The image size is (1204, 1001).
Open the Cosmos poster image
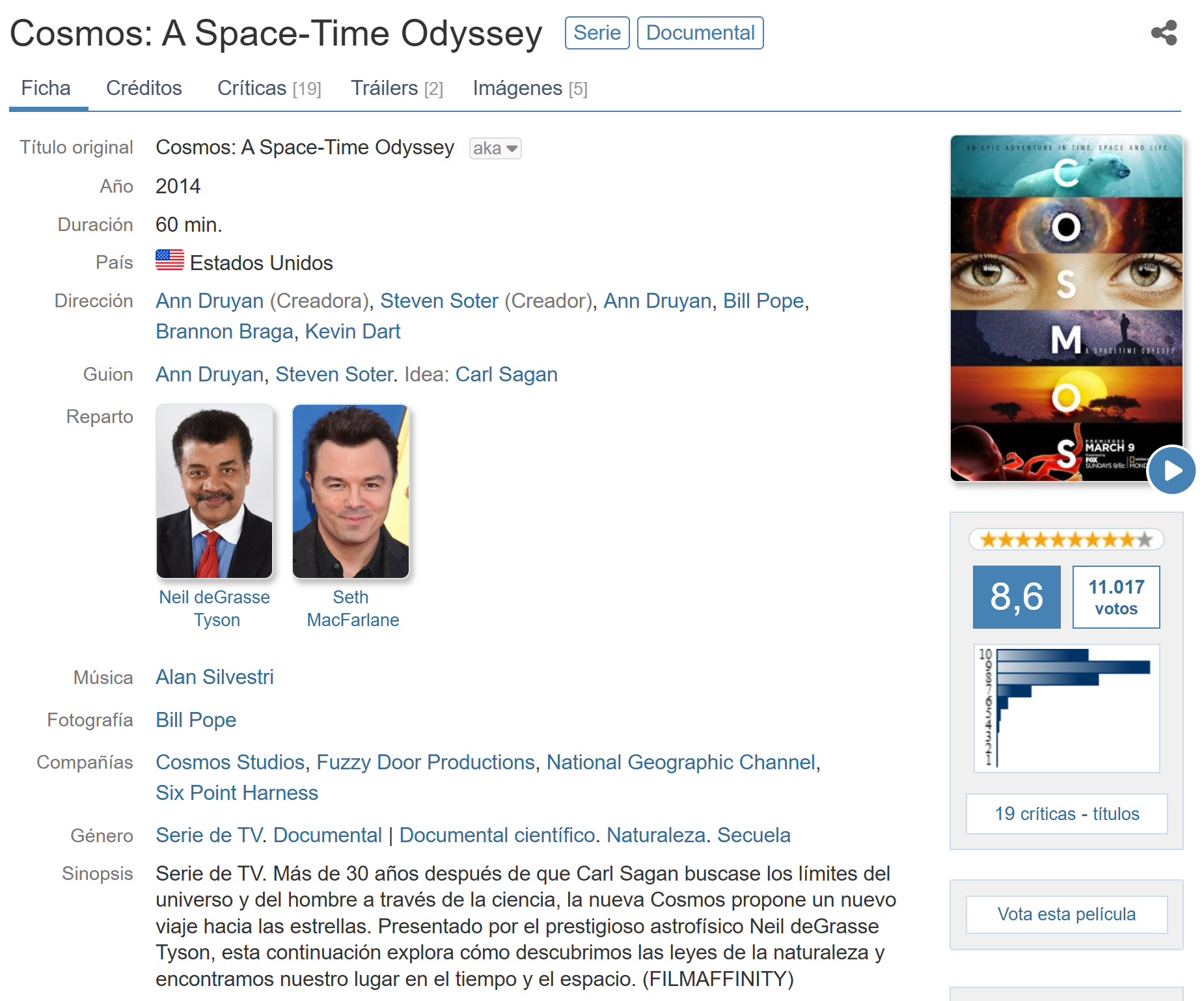click(x=1066, y=307)
